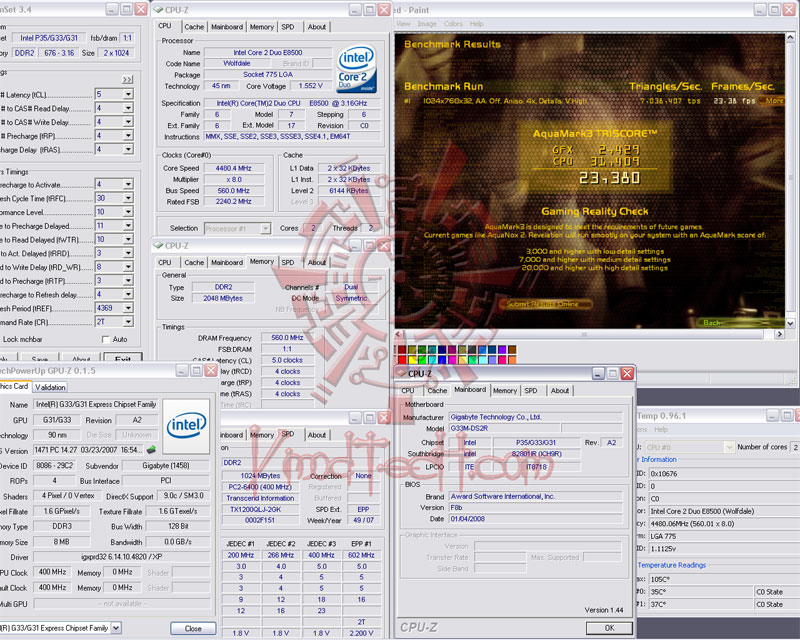This screenshot has width=800, height=640.
Task: Open the Help menu in Core Temp
Action: click(x=661, y=430)
